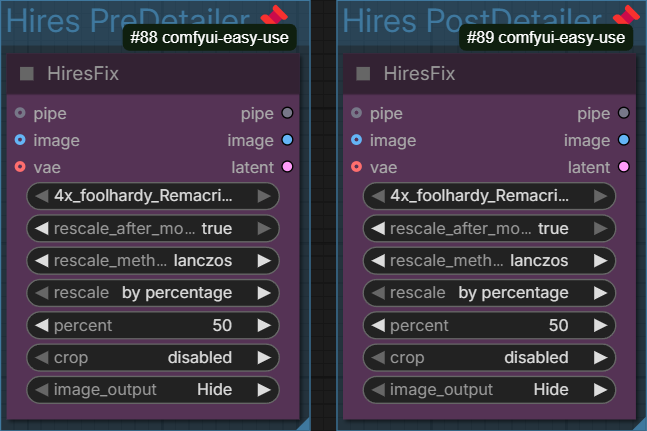The image size is (647, 431).
Task: Click pipe output socket on PreDetailer HiresFix
Action: (287, 113)
